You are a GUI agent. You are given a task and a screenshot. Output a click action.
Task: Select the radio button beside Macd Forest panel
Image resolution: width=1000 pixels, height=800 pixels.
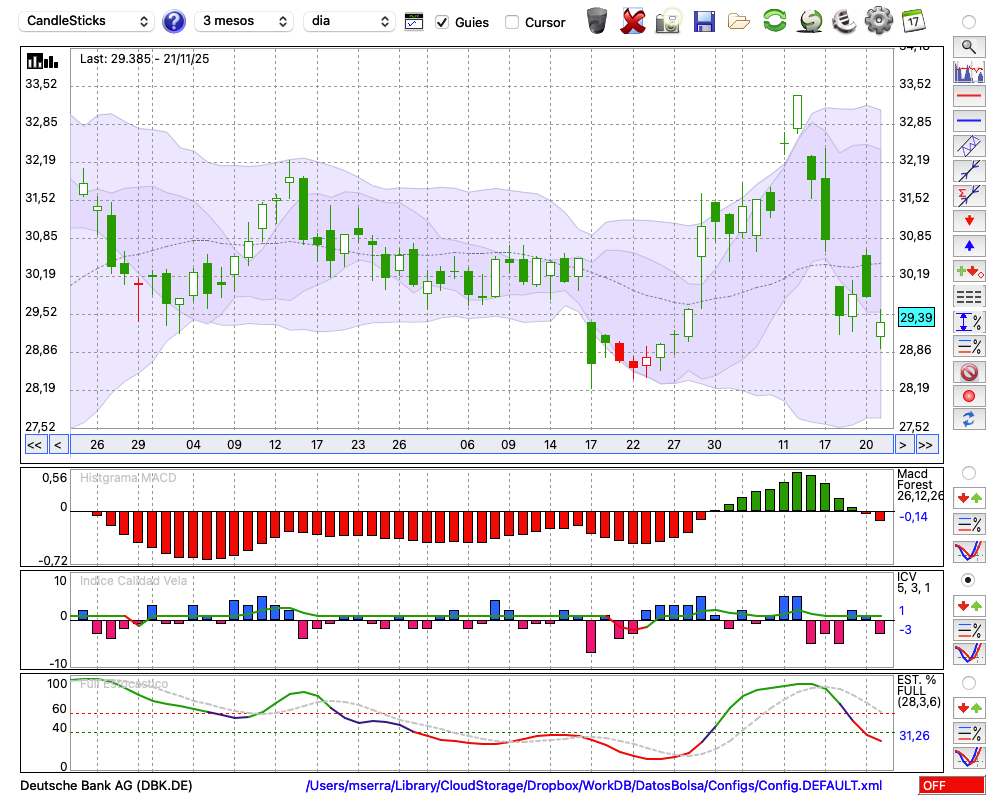(x=968, y=472)
